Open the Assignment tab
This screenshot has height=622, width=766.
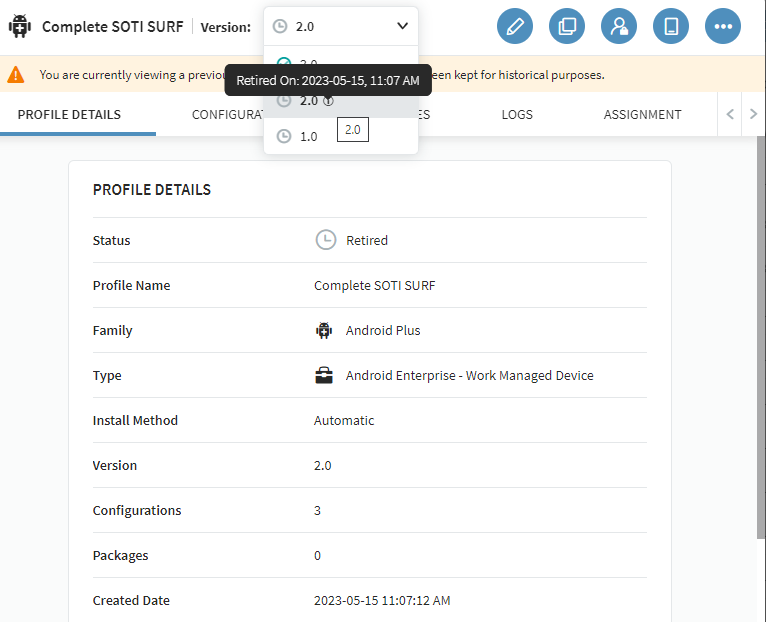tap(642, 115)
